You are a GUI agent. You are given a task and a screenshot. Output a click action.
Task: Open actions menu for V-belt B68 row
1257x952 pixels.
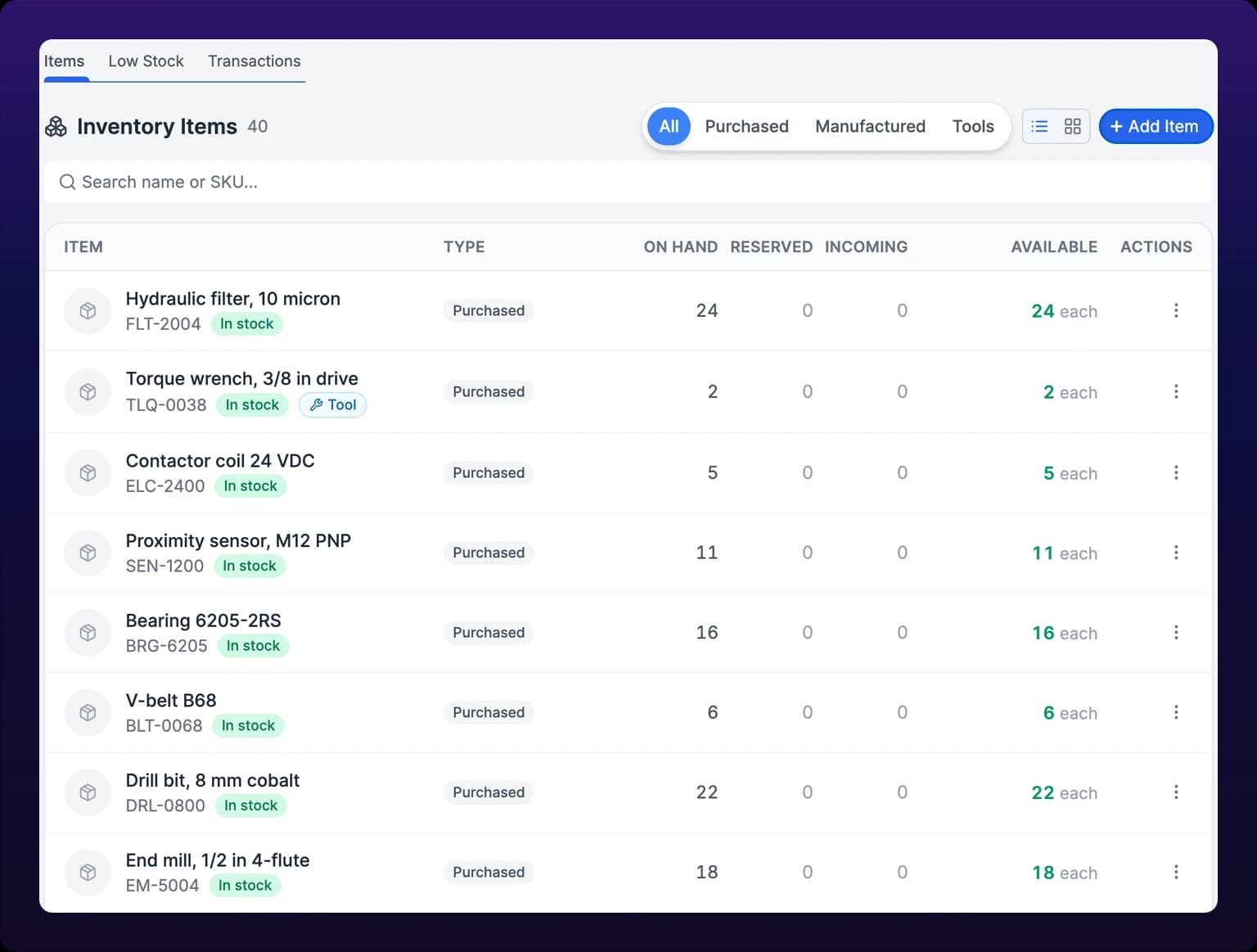(1176, 712)
